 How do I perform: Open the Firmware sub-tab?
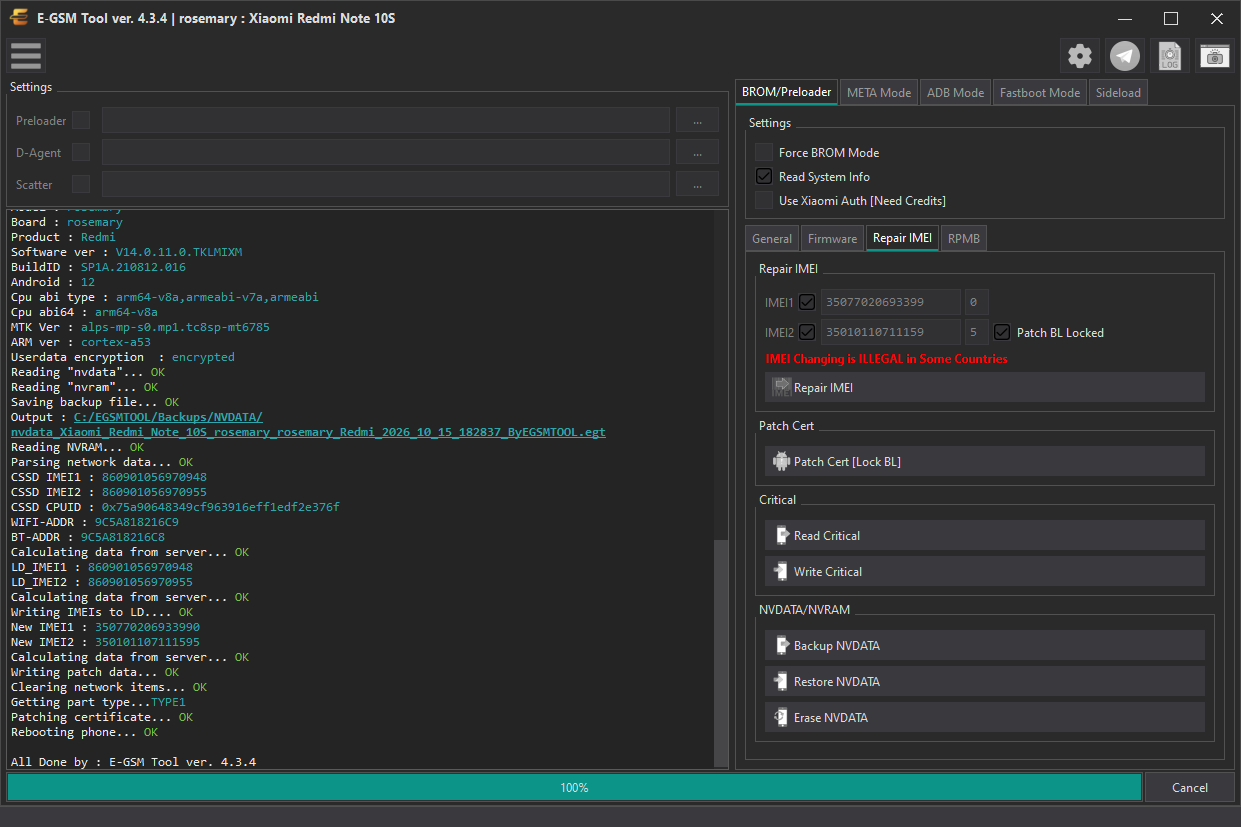point(832,238)
